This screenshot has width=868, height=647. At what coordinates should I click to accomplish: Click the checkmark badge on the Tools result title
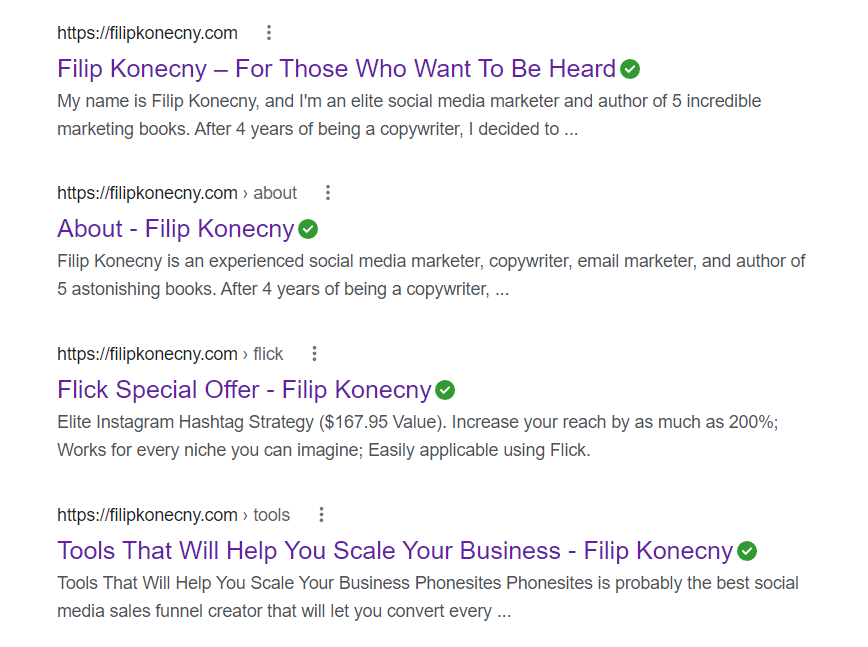(748, 550)
